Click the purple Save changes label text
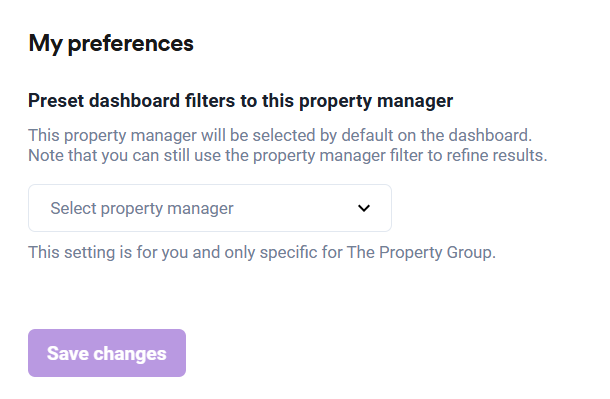 107,354
